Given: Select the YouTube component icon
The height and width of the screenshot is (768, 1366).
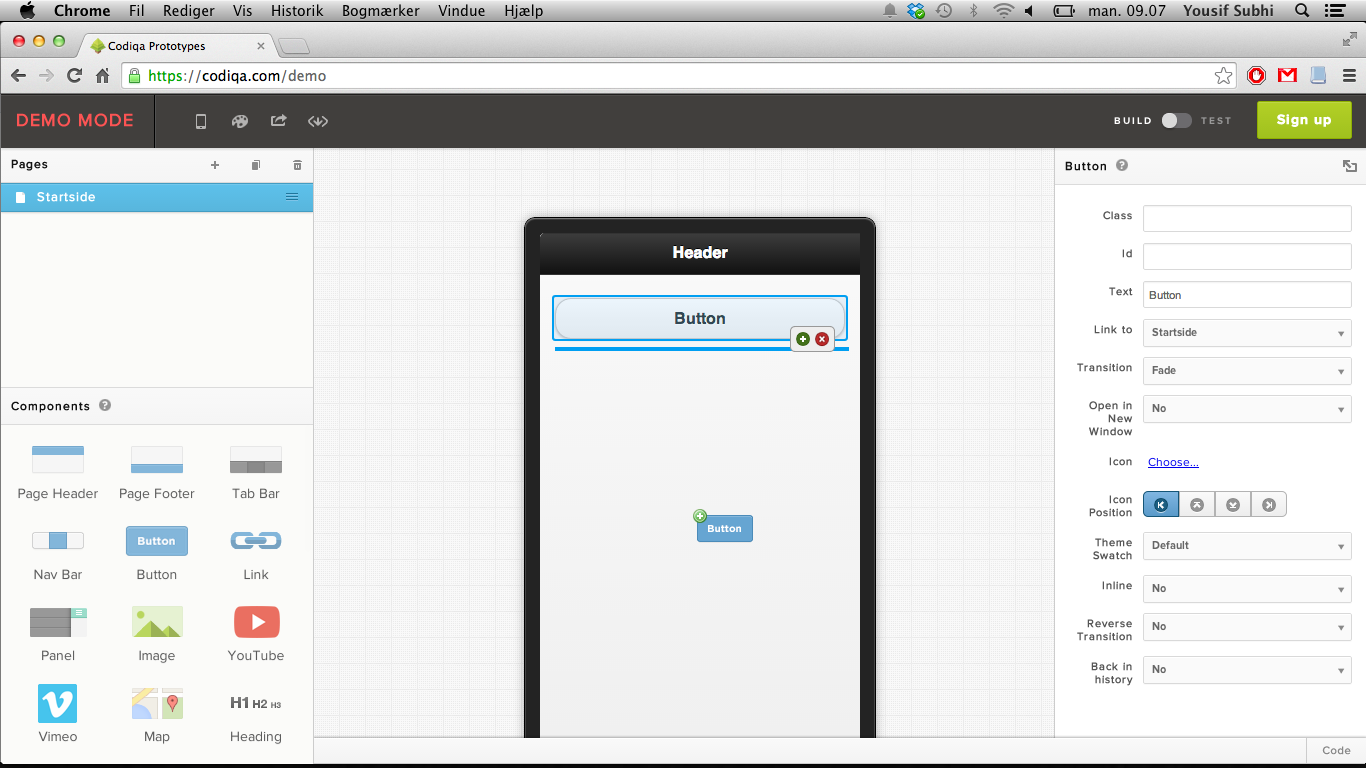Looking at the screenshot, I should [256, 622].
